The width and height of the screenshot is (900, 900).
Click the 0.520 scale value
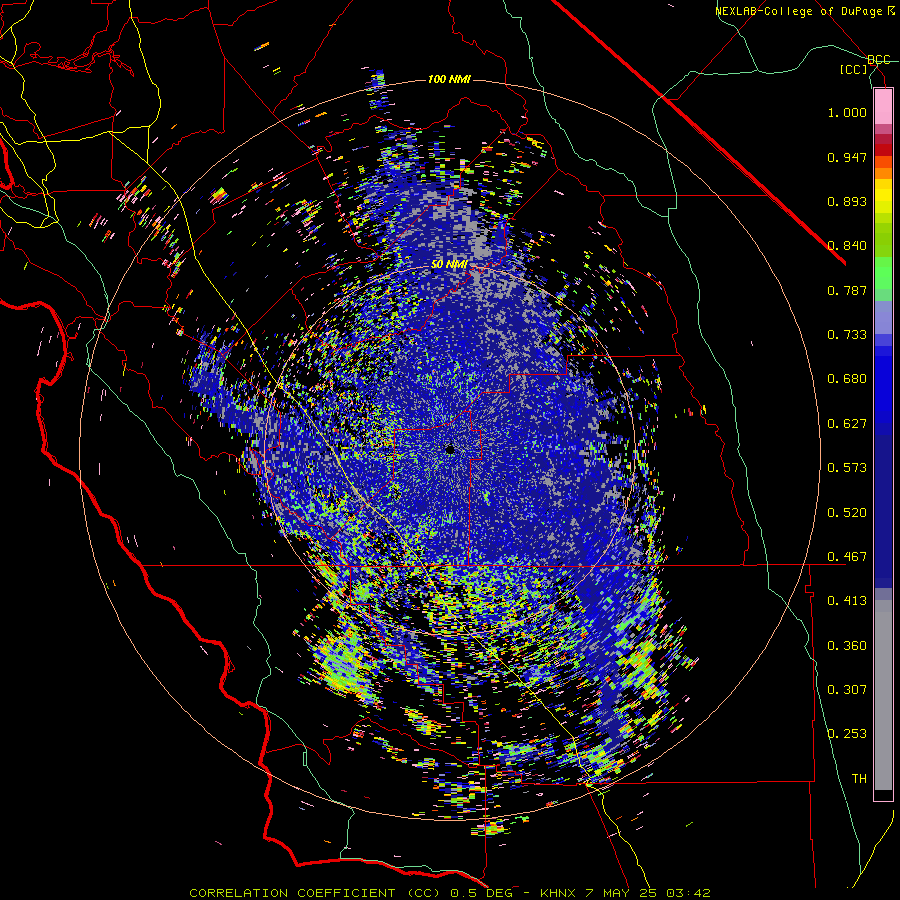847,513
